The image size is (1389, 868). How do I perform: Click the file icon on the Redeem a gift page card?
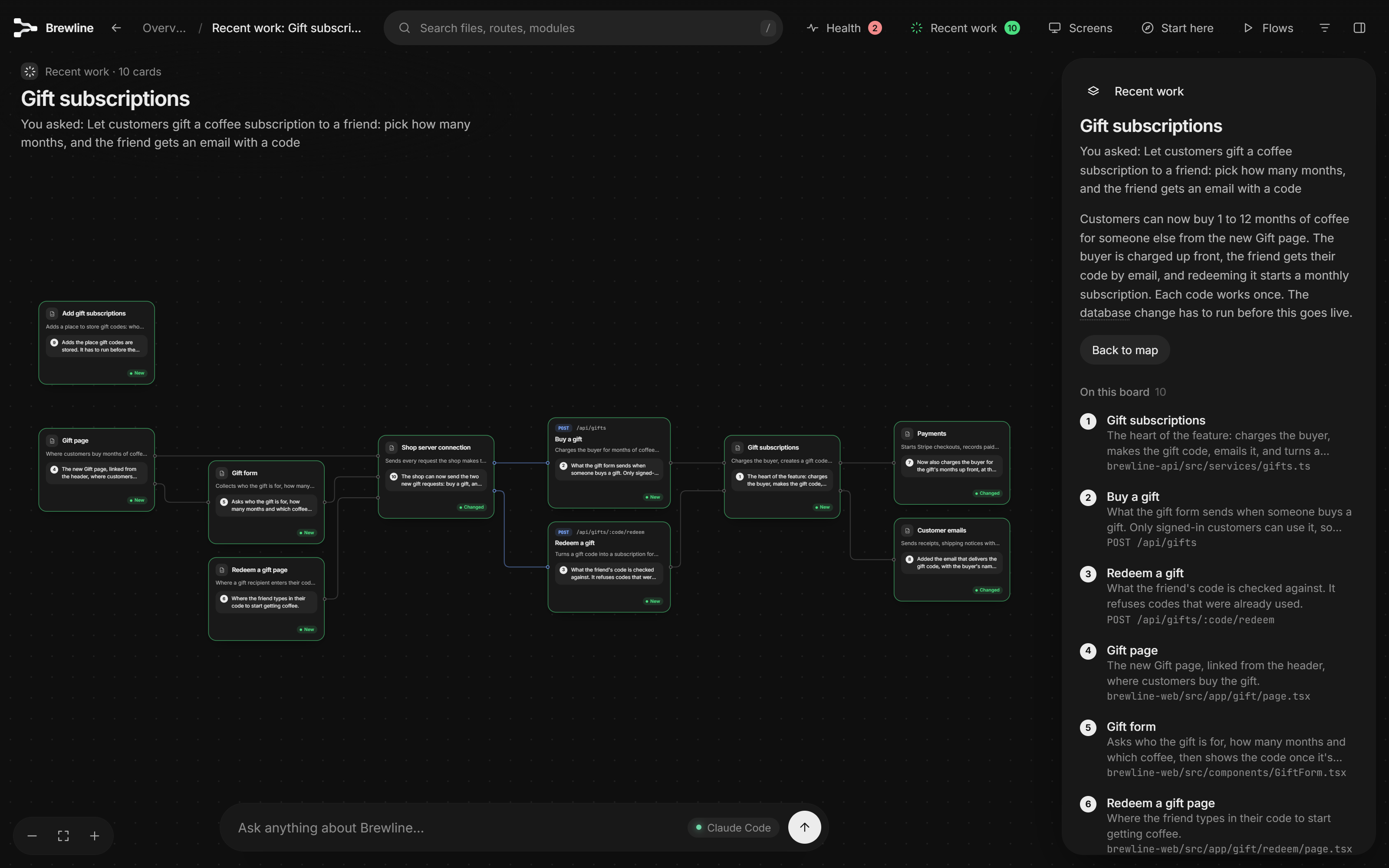[222, 570]
